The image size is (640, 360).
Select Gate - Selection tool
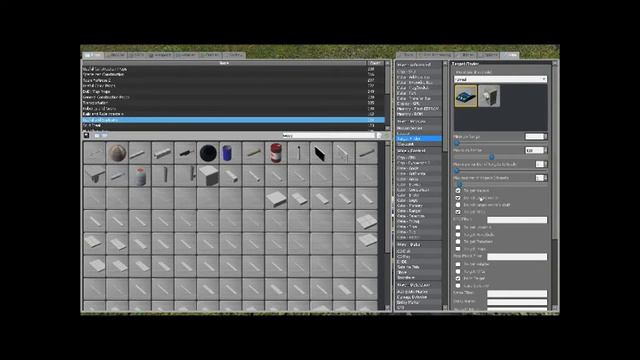click(419, 216)
